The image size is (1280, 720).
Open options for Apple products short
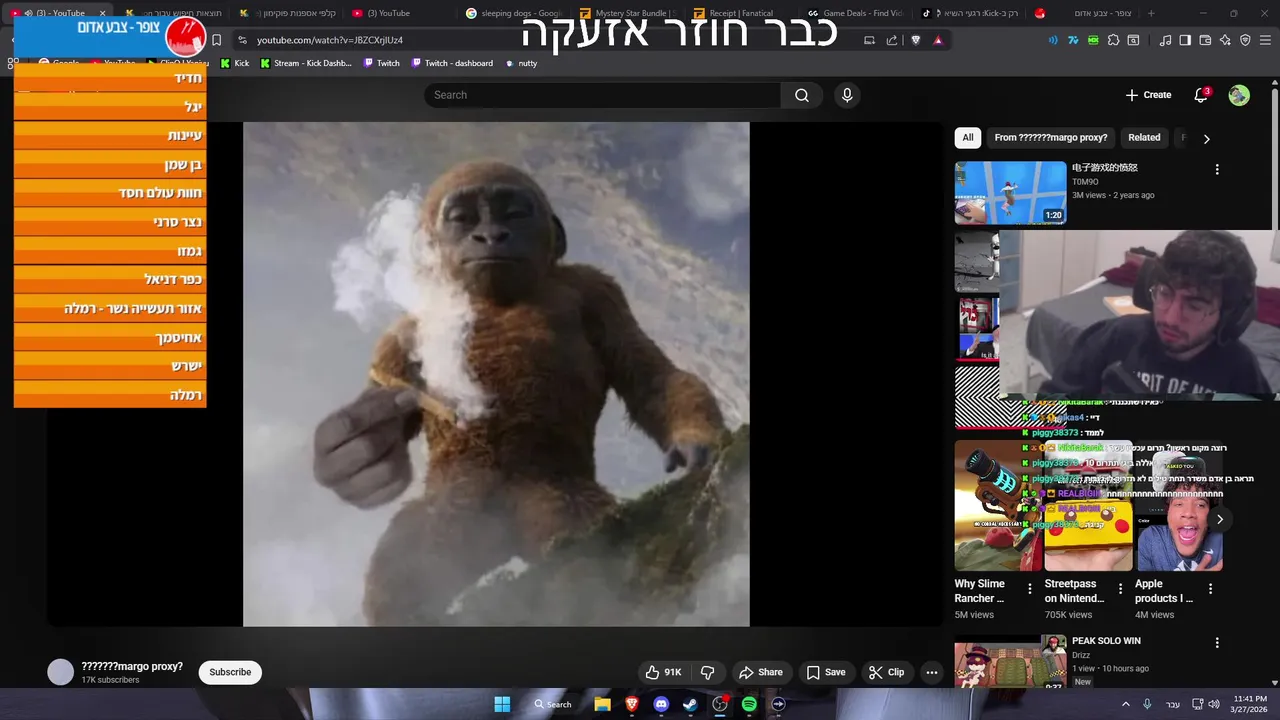[x=1210, y=589]
